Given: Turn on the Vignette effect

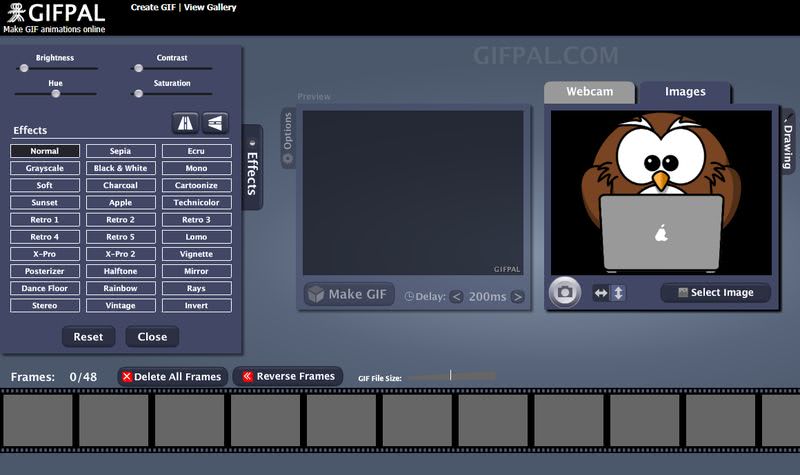Looking at the screenshot, I should (196, 254).
